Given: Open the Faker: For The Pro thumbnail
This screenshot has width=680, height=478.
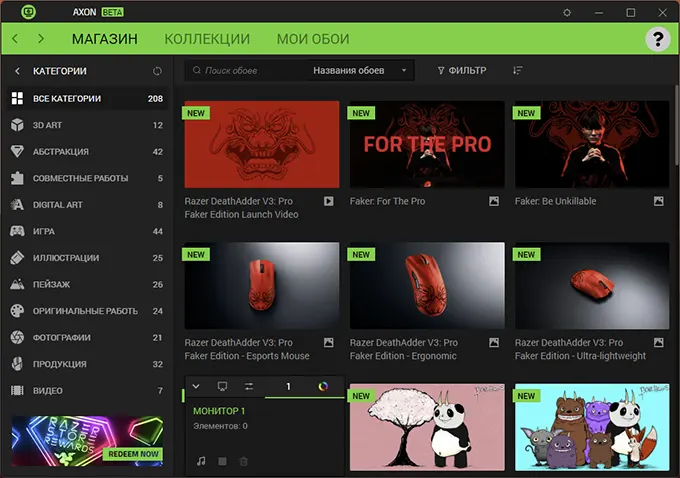Looking at the screenshot, I should click(427, 144).
